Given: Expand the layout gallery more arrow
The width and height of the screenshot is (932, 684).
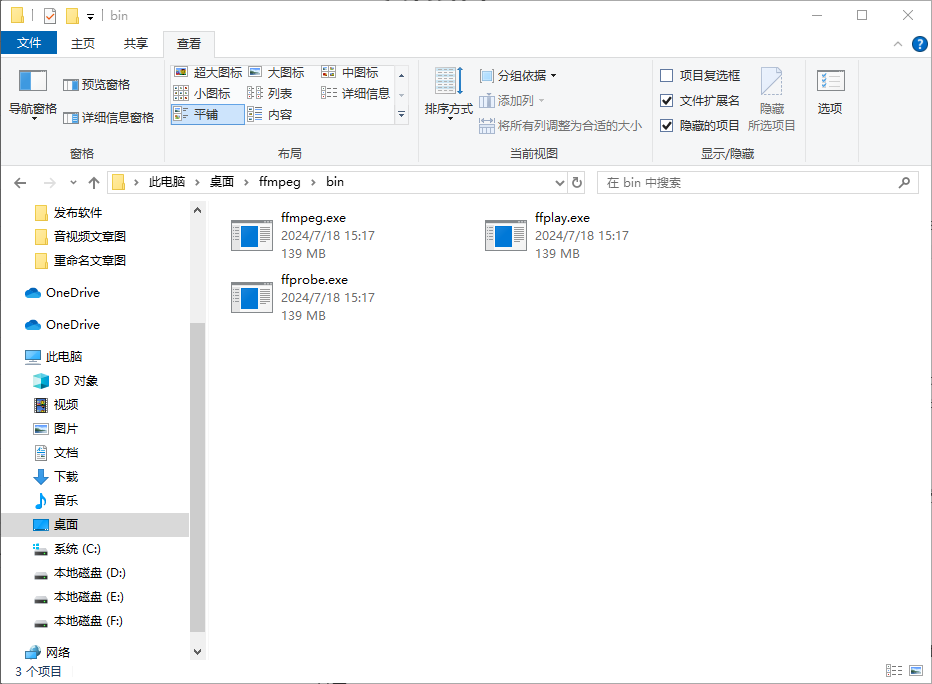Looking at the screenshot, I should tap(402, 115).
